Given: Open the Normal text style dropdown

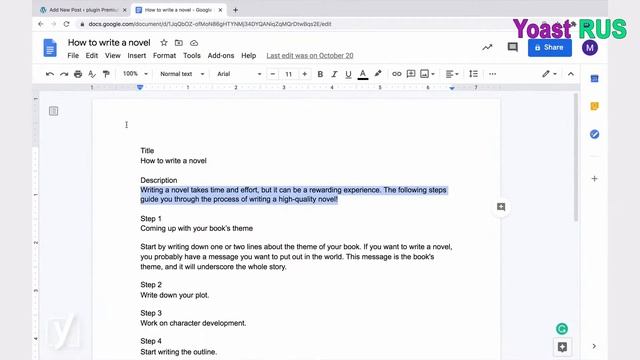Looking at the screenshot, I should pyautogui.click(x=182, y=74).
